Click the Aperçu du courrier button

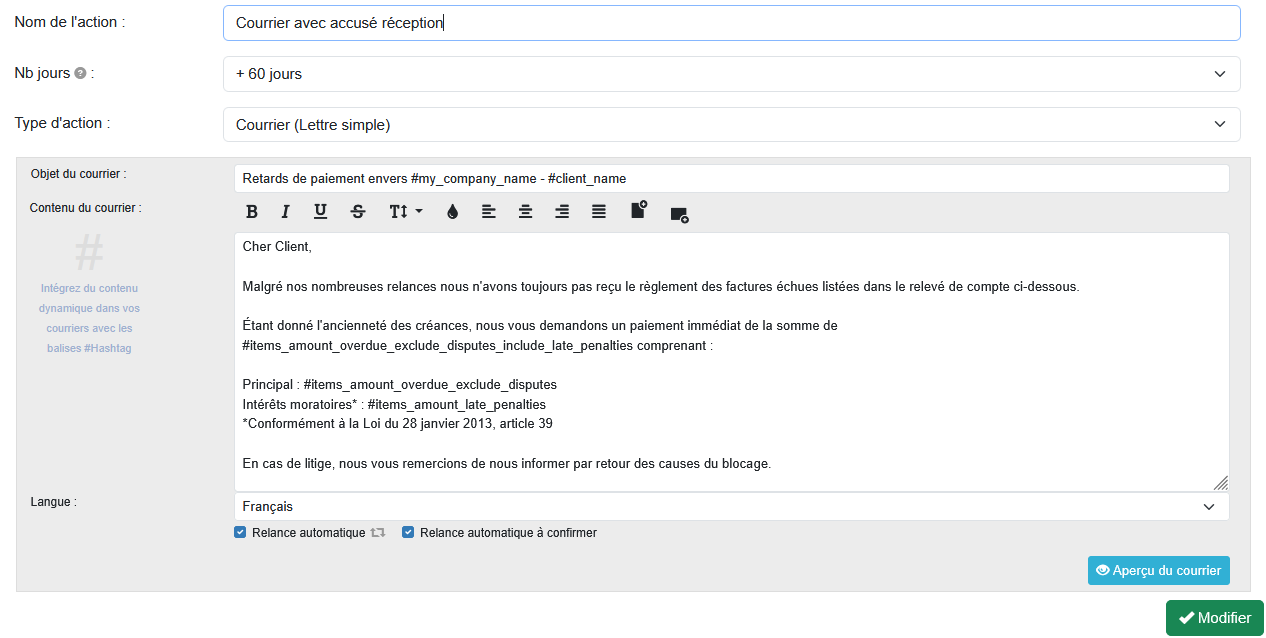point(1158,570)
